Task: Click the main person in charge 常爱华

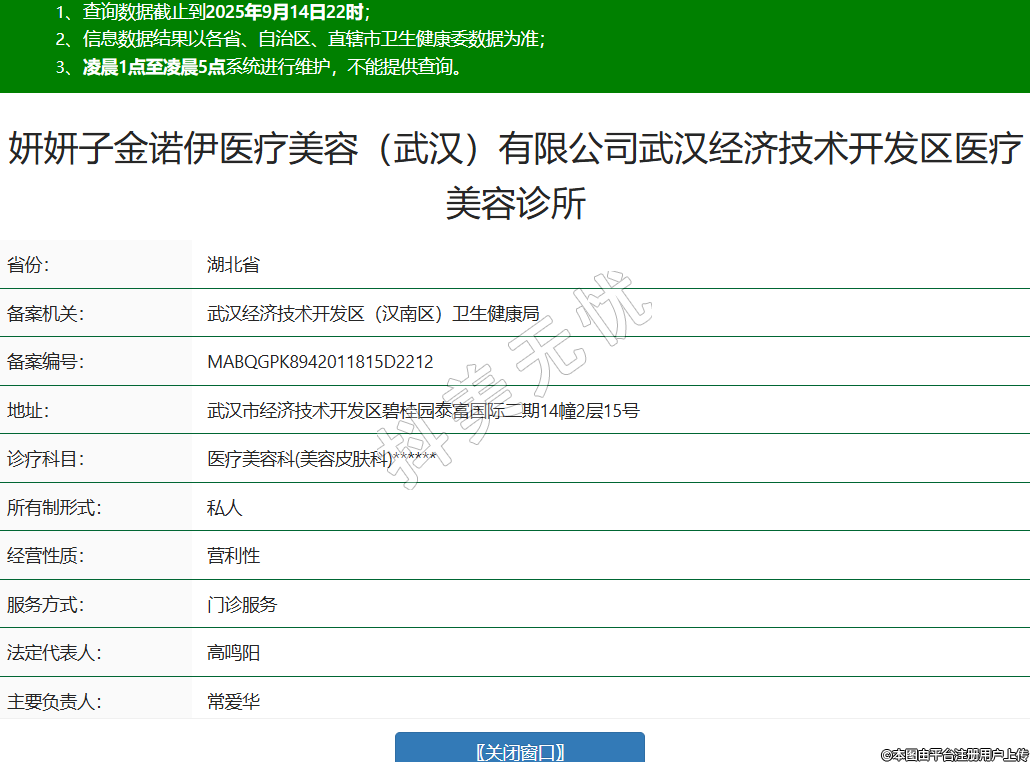Action: click(233, 702)
